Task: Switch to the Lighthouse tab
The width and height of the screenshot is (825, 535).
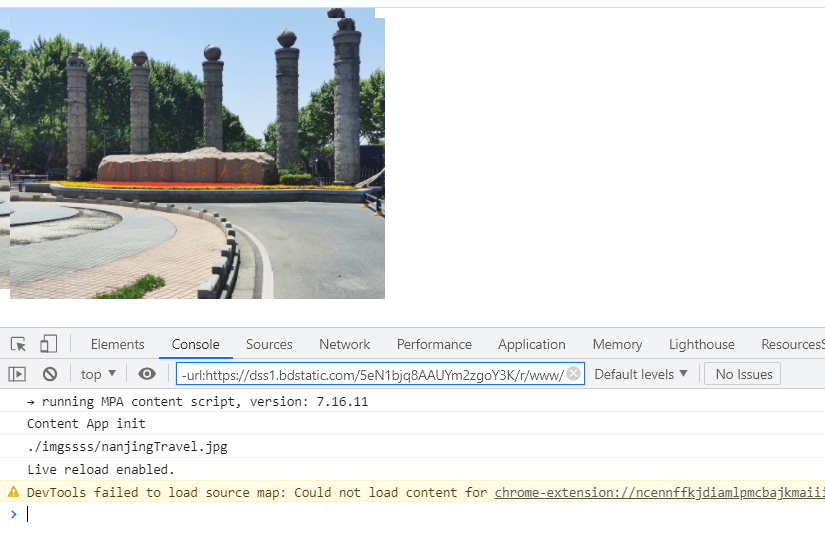Action: 701,344
